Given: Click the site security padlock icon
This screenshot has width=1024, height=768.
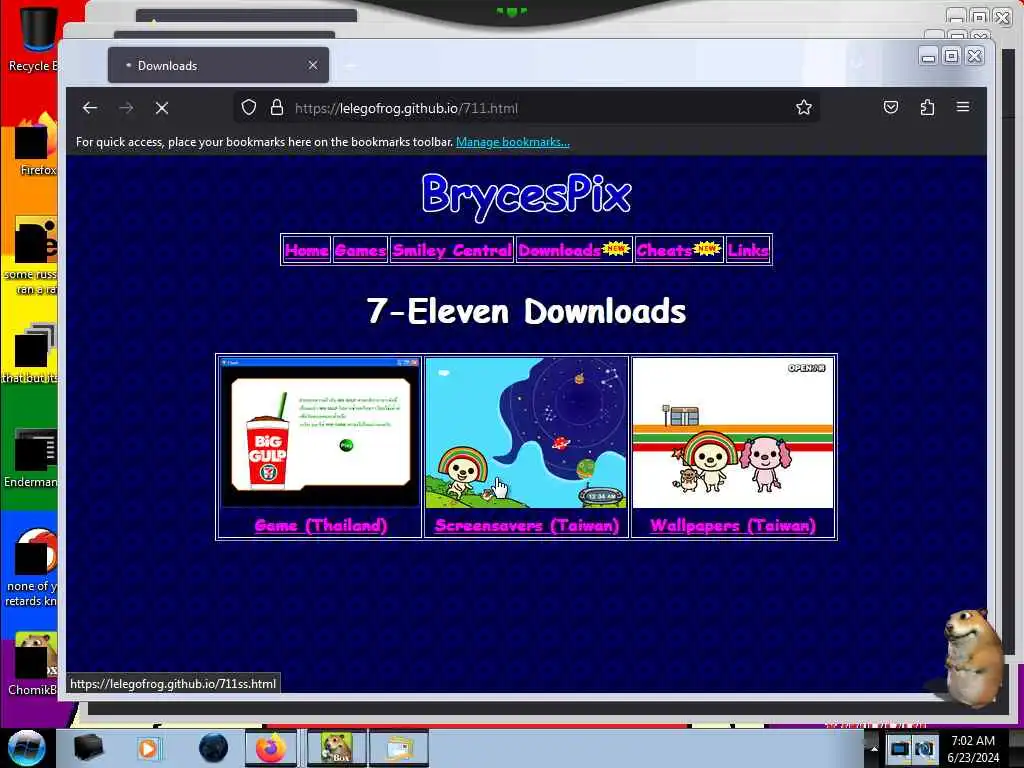Looking at the screenshot, I should point(277,108).
